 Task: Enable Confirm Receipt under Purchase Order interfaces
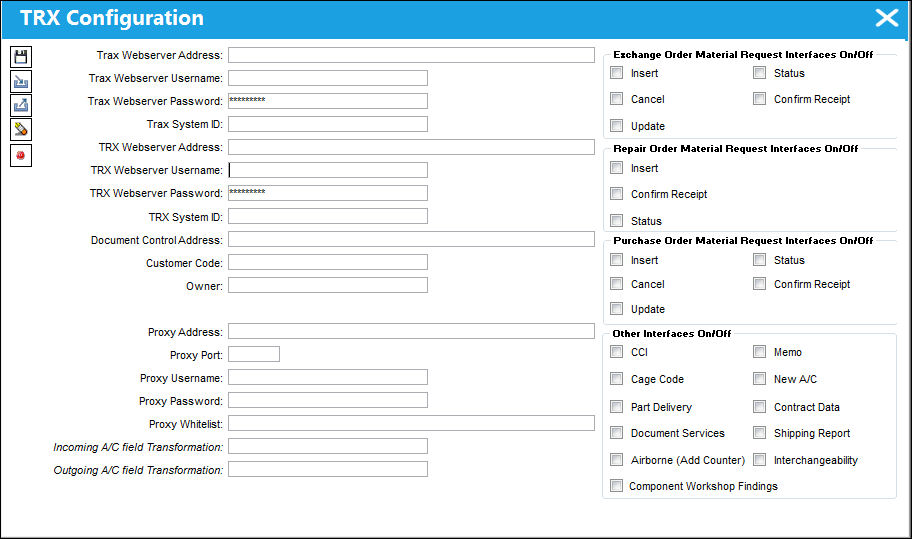760,284
